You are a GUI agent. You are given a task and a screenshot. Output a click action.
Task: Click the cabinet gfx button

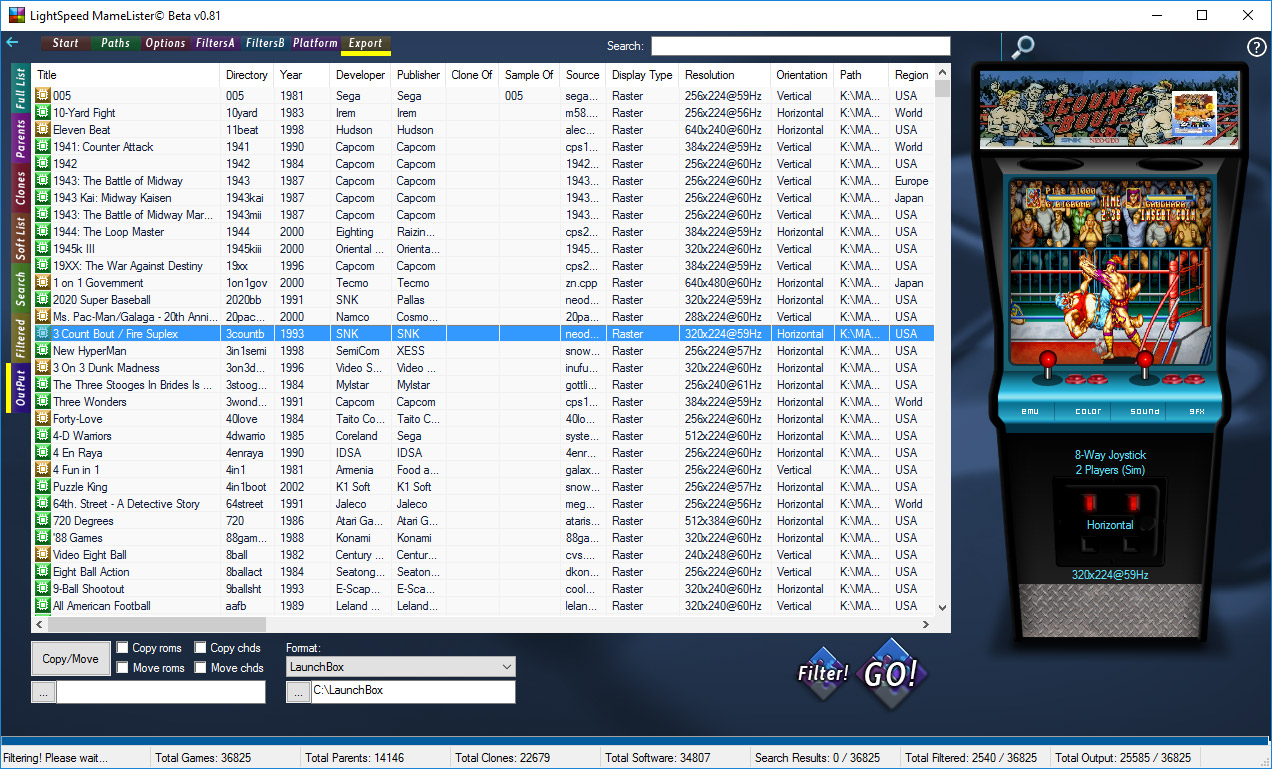[1197, 411]
